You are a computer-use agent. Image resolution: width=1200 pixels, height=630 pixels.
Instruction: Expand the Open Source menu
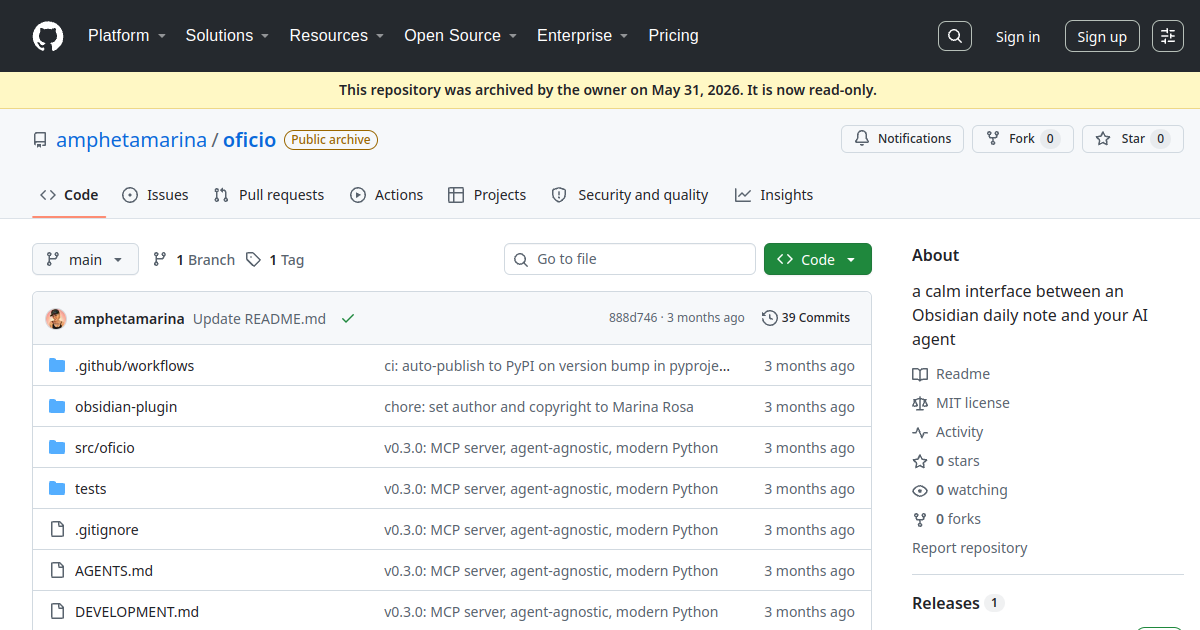460,35
